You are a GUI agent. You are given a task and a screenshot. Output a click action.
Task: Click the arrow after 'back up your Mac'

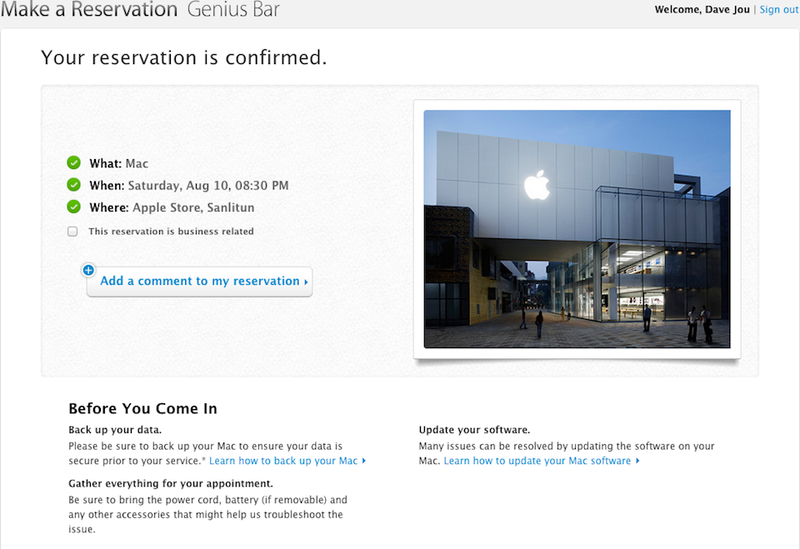[x=364, y=461]
